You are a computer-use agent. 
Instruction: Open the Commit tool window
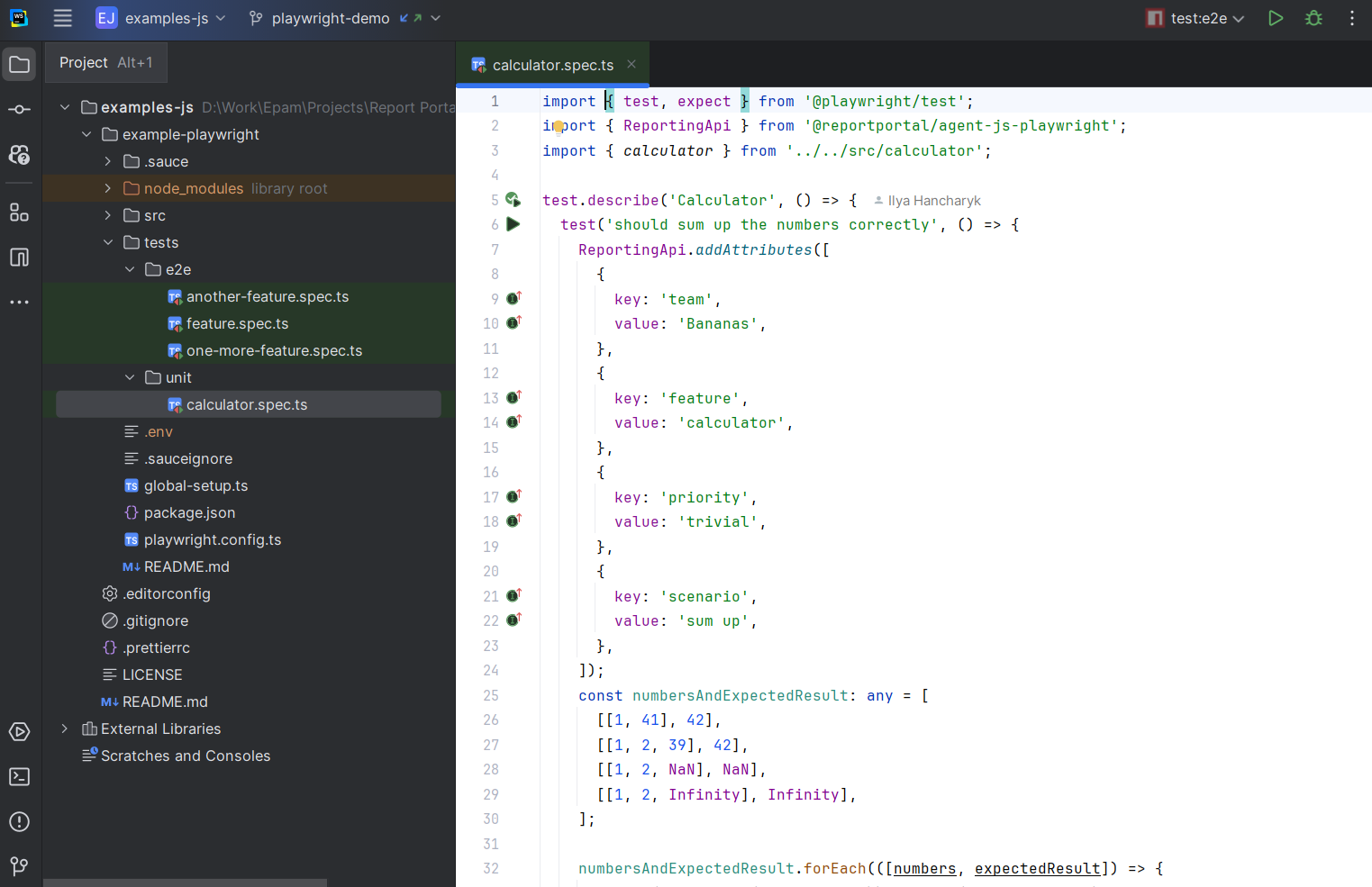point(19,109)
